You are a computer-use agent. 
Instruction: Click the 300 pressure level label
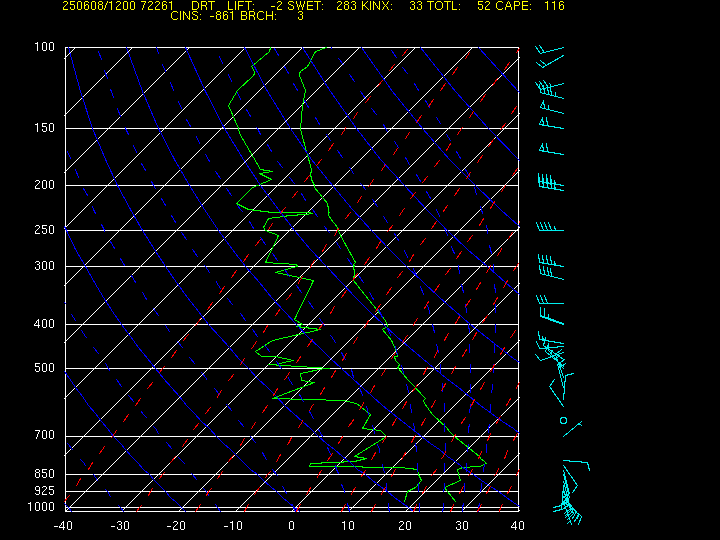tap(45, 266)
